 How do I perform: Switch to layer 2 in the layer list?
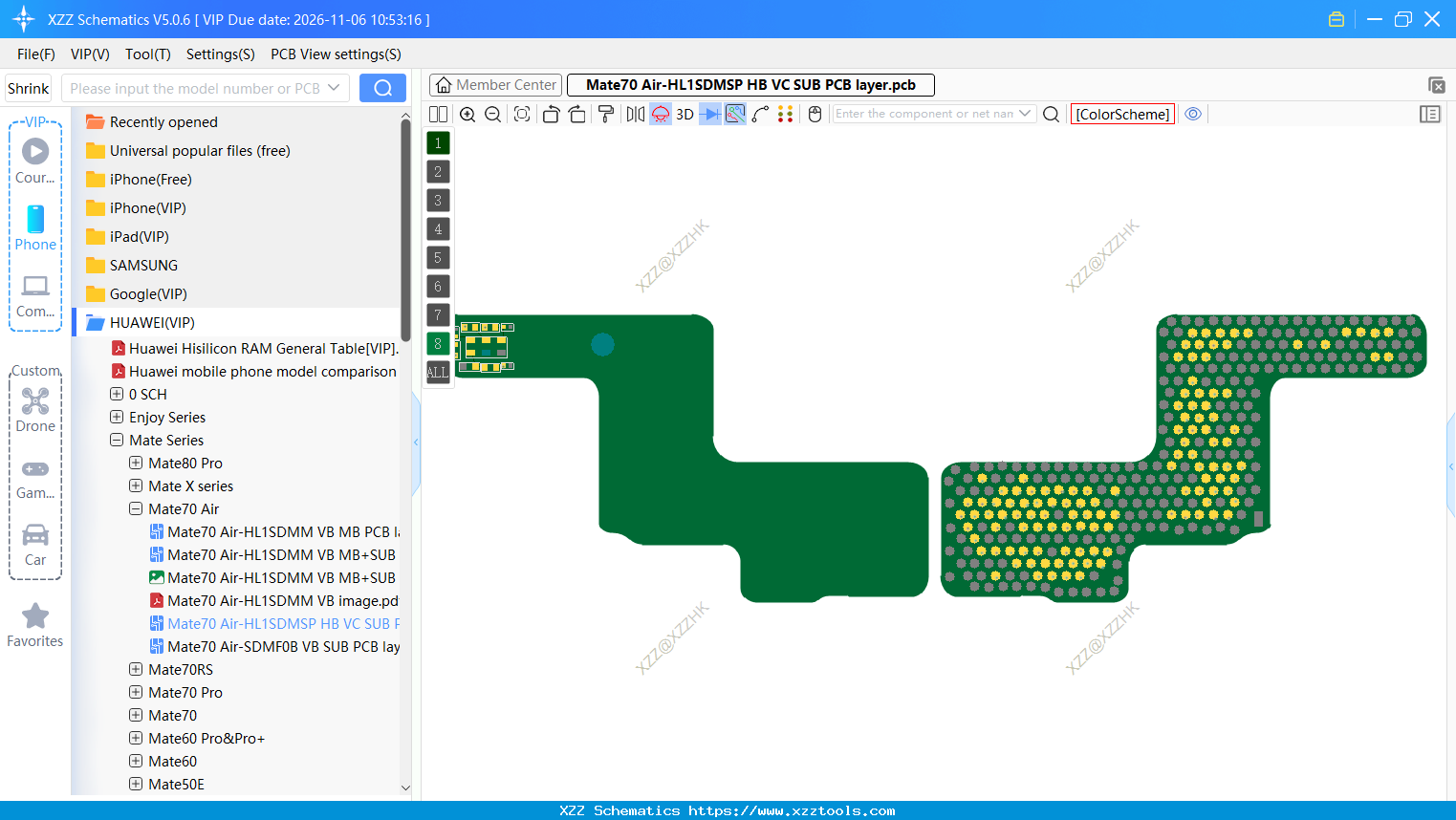437,171
